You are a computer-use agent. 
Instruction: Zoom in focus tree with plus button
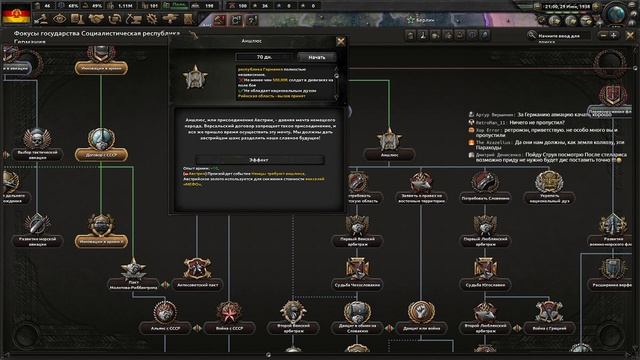tap(613, 36)
